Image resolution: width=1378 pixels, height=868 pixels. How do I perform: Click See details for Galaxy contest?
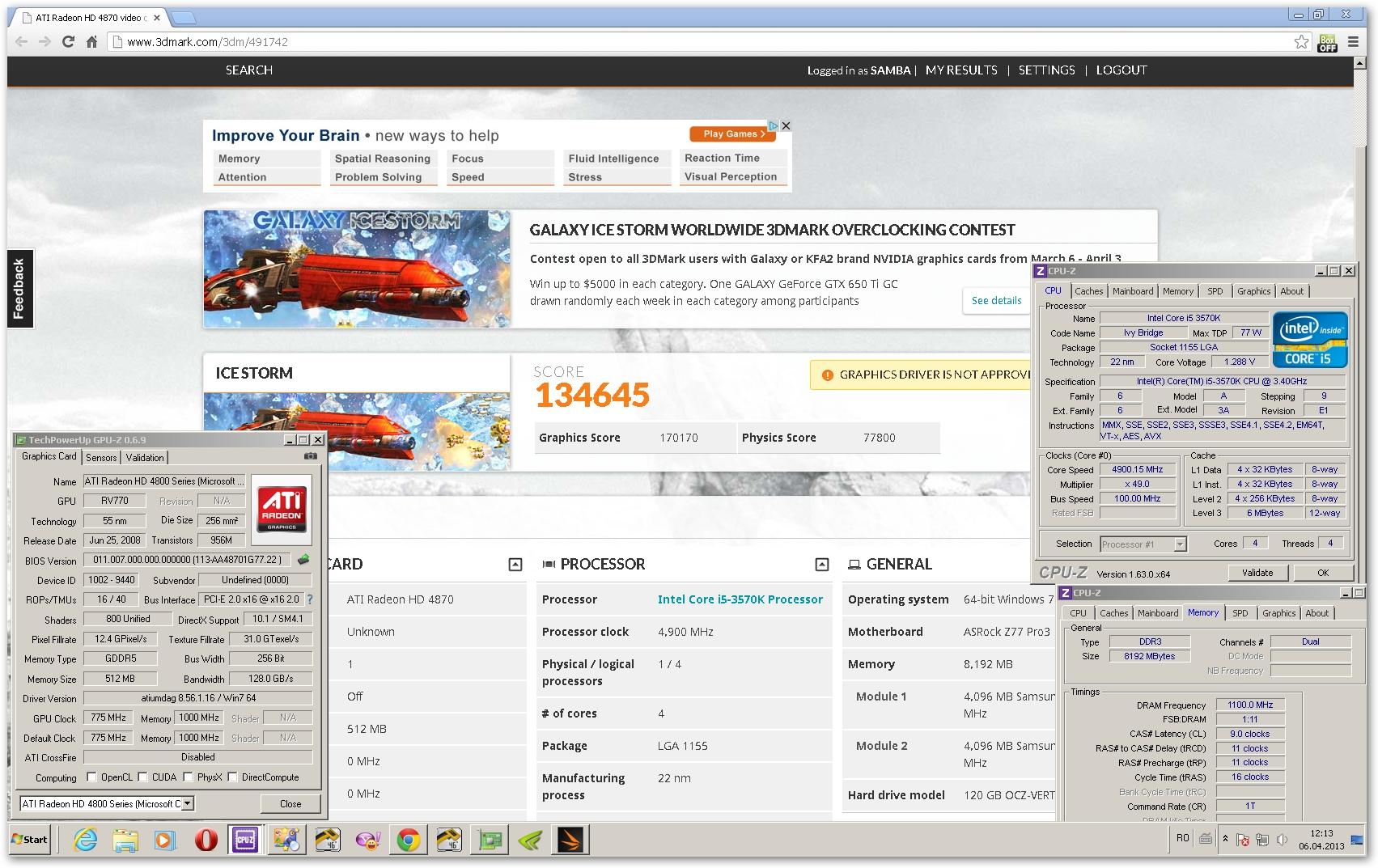click(x=996, y=300)
